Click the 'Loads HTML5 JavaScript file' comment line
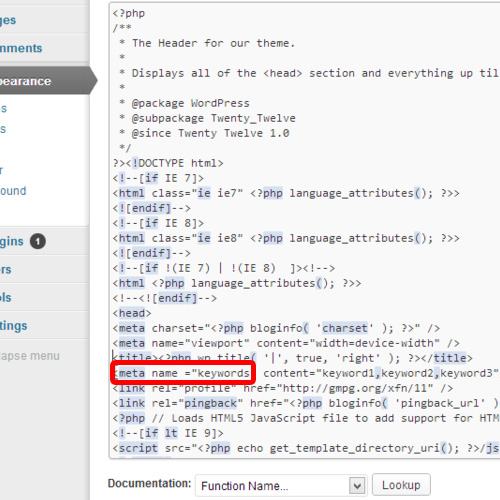 pyautogui.click(x=306, y=418)
